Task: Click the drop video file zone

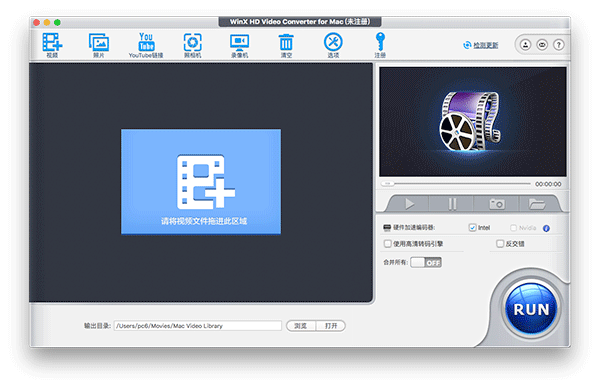Action: tap(201, 181)
